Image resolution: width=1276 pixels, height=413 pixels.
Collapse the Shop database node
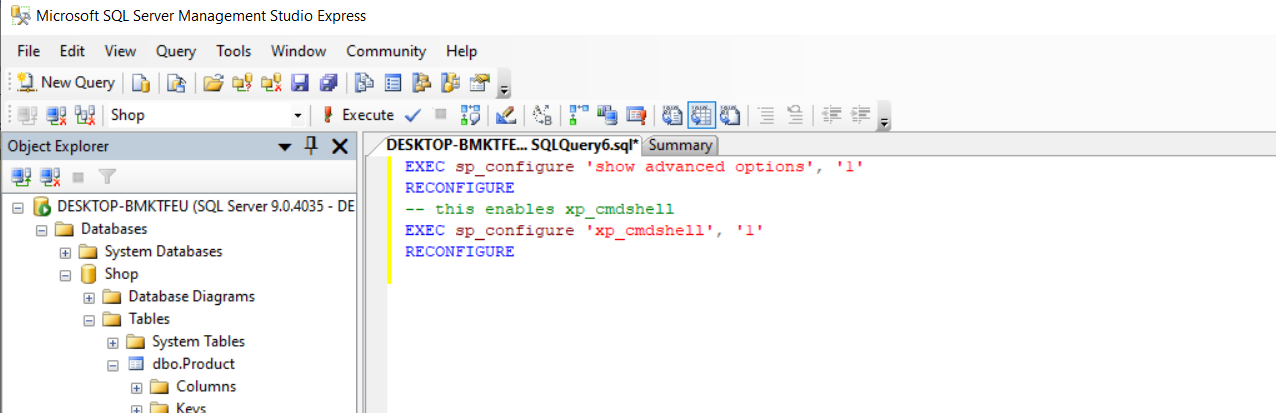click(66, 274)
